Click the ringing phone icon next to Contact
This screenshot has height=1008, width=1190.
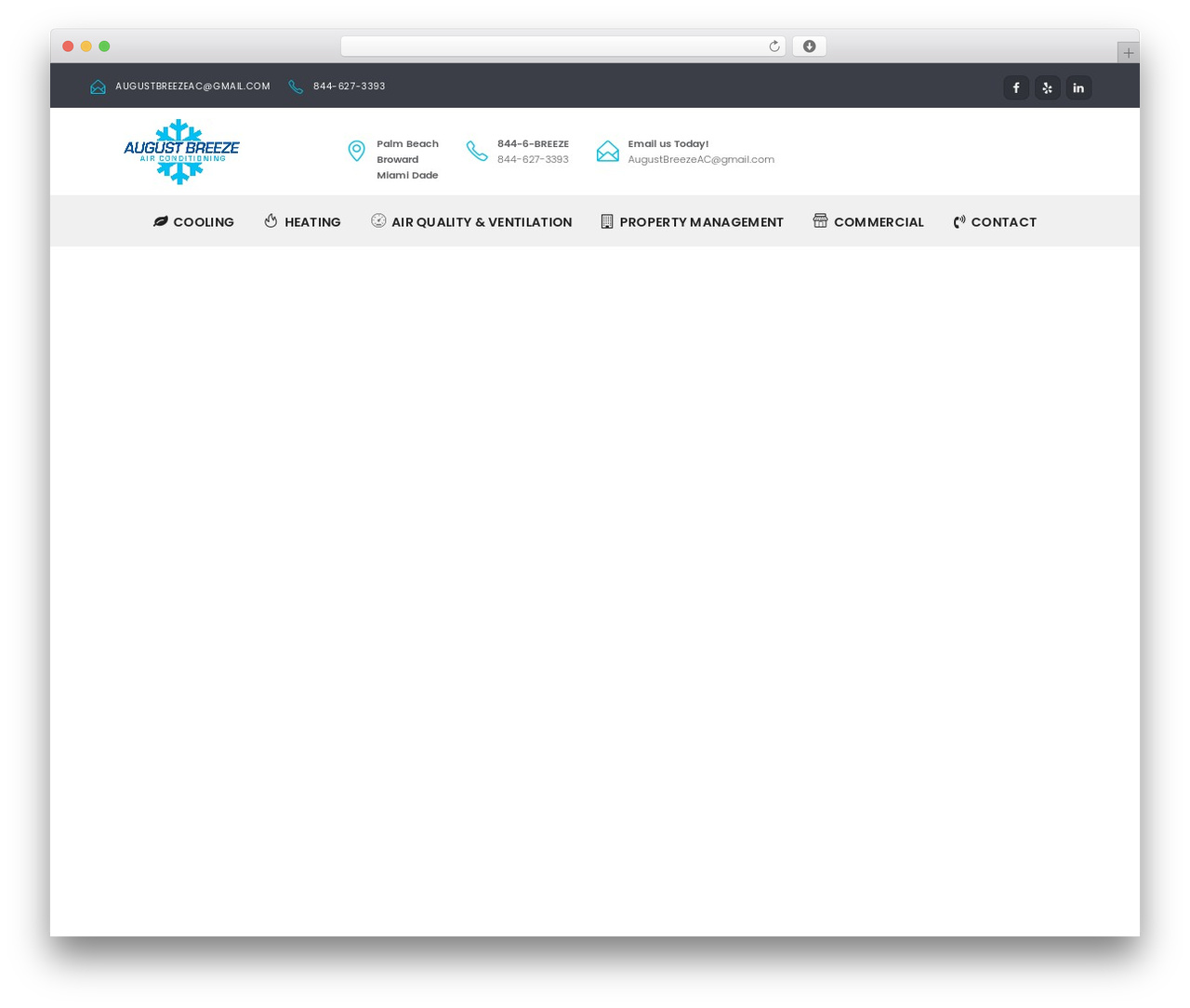pos(959,221)
